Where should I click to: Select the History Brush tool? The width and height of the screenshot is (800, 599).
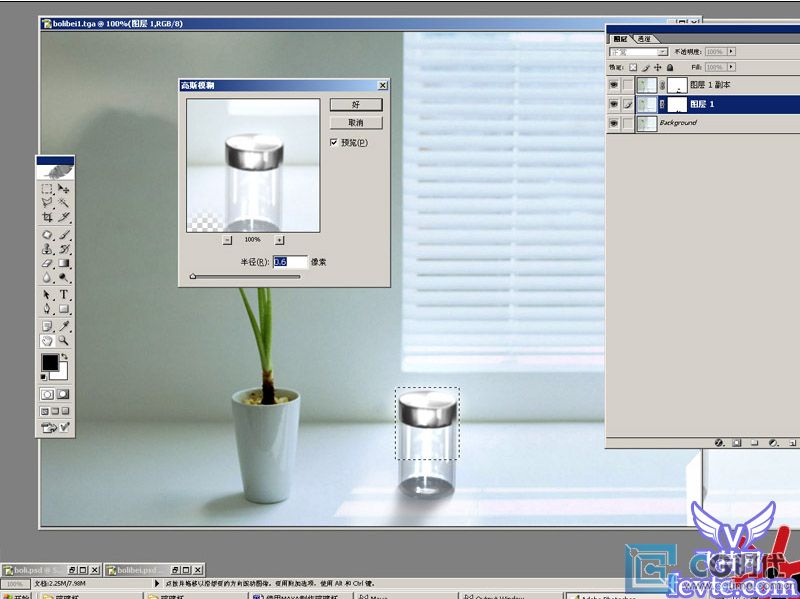63,249
